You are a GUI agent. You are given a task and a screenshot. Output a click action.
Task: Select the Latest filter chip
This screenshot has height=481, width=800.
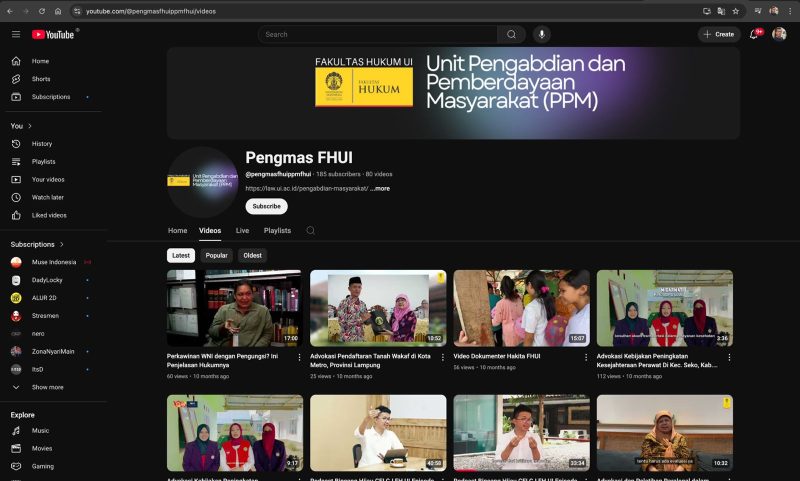[x=181, y=255]
